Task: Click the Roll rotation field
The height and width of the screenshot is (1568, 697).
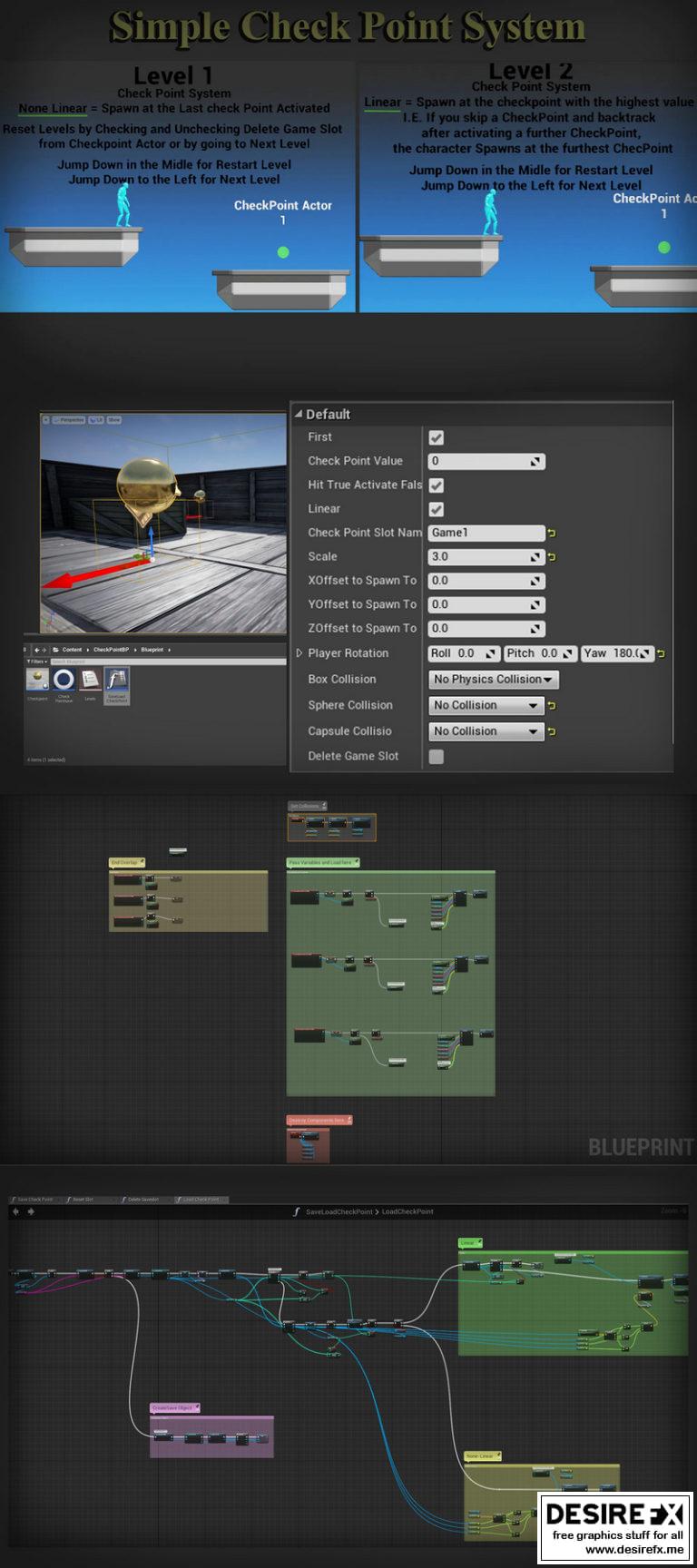Action: (x=464, y=653)
